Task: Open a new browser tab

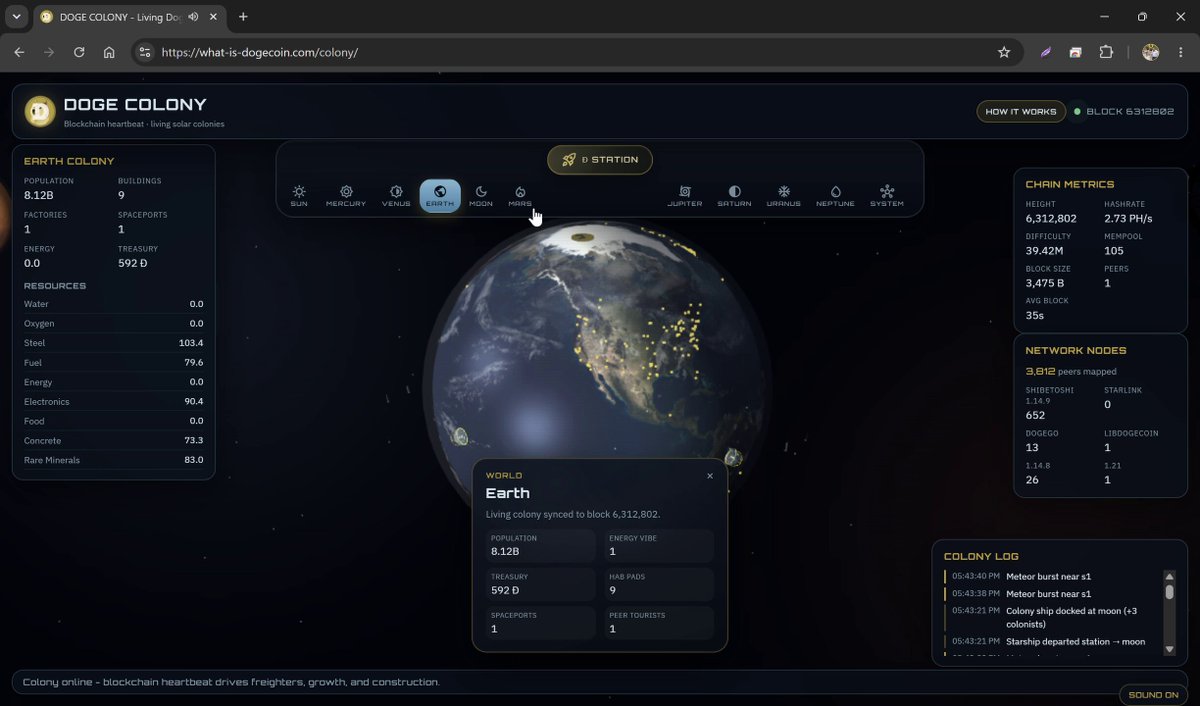Action: (243, 17)
